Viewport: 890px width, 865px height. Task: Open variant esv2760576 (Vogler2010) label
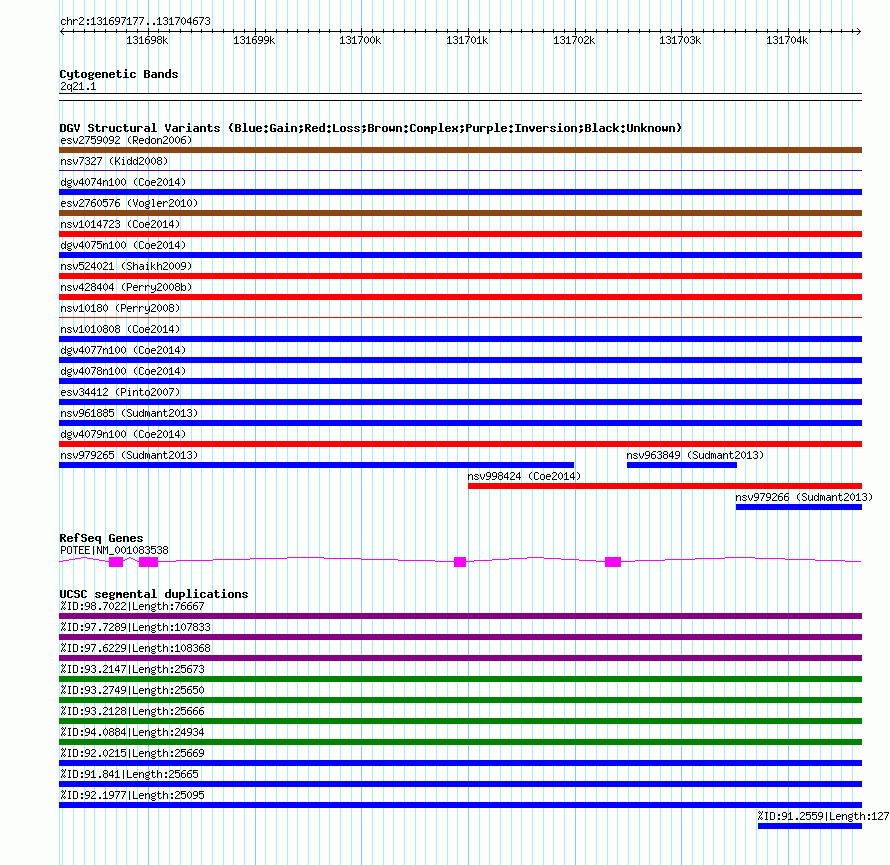tap(129, 203)
